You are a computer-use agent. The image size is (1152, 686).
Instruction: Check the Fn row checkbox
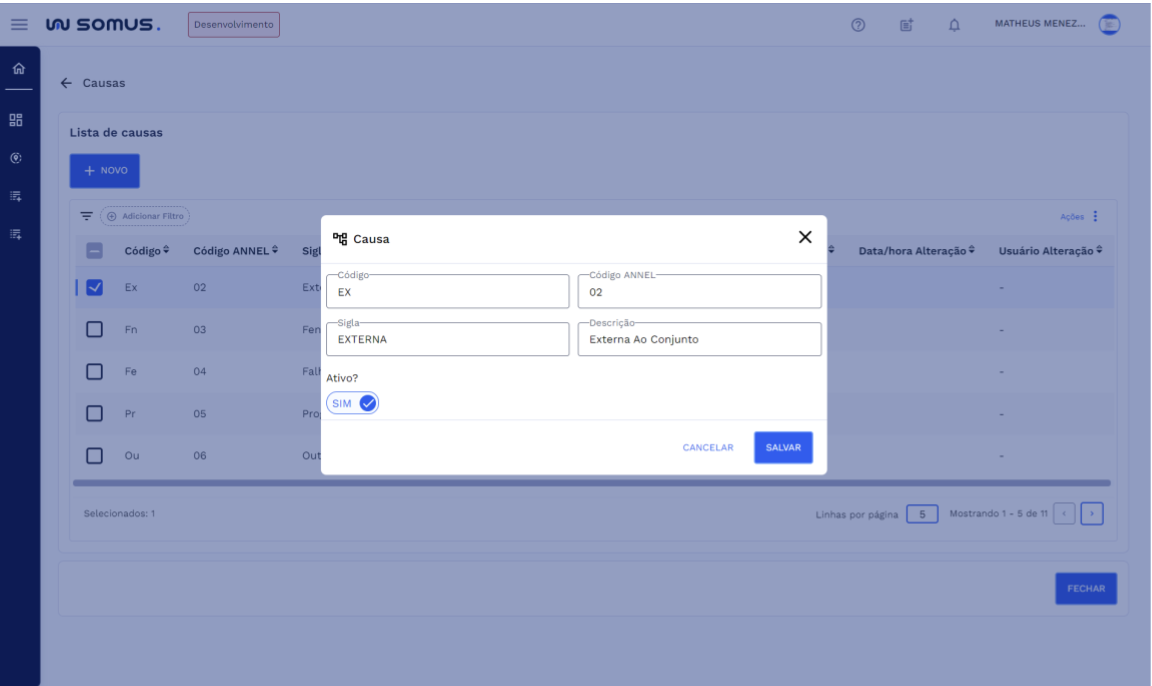point(95,329)
